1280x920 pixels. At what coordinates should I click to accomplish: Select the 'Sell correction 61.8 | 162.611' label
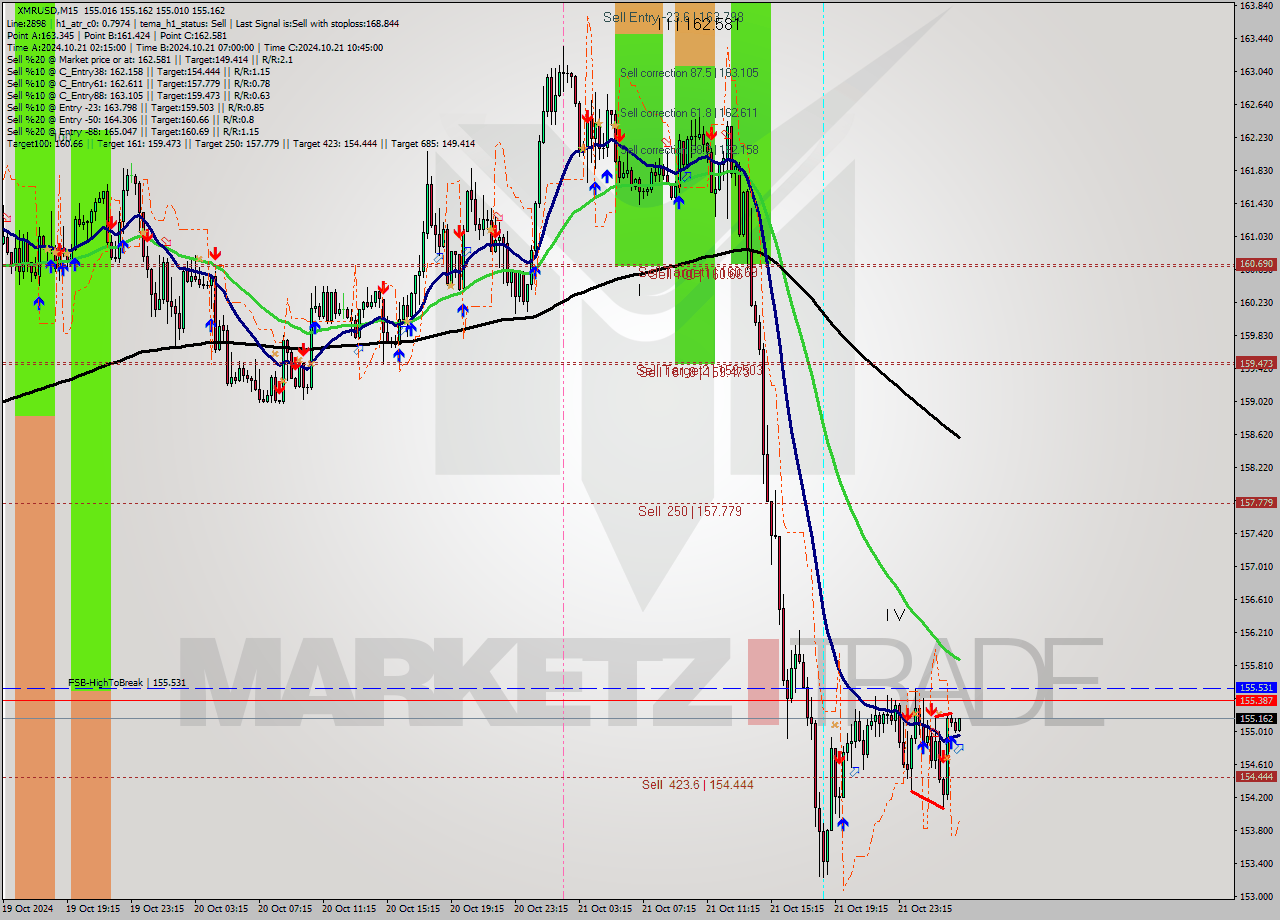(689, 113)
